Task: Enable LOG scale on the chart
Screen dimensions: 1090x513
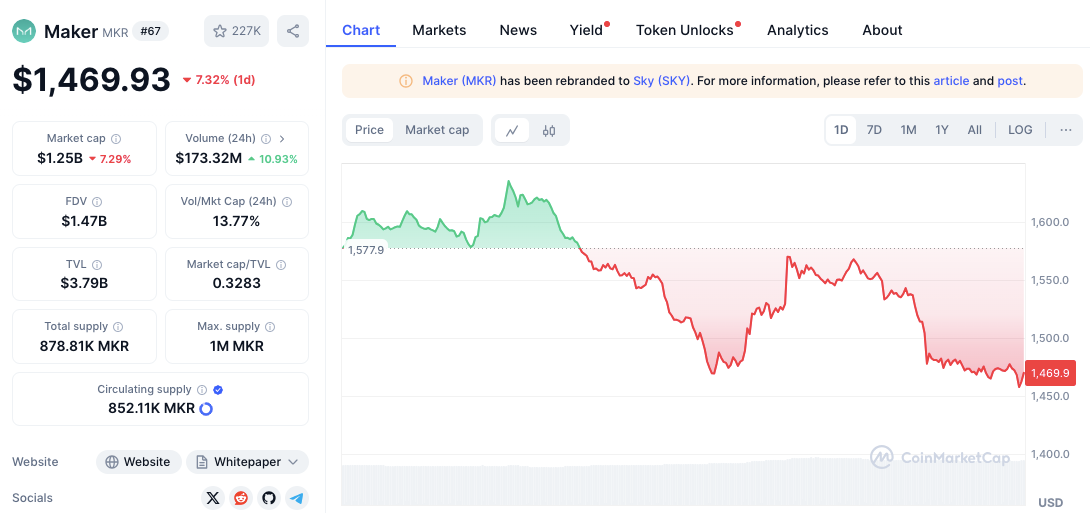Action: click(x=1020, y=130)
